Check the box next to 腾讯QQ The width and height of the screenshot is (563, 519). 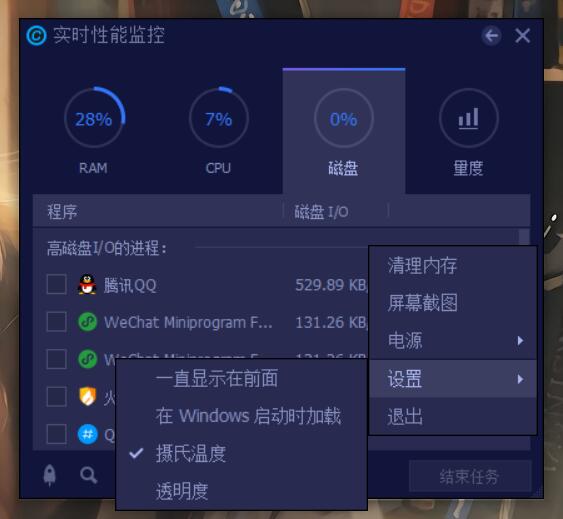click(56, 284)
